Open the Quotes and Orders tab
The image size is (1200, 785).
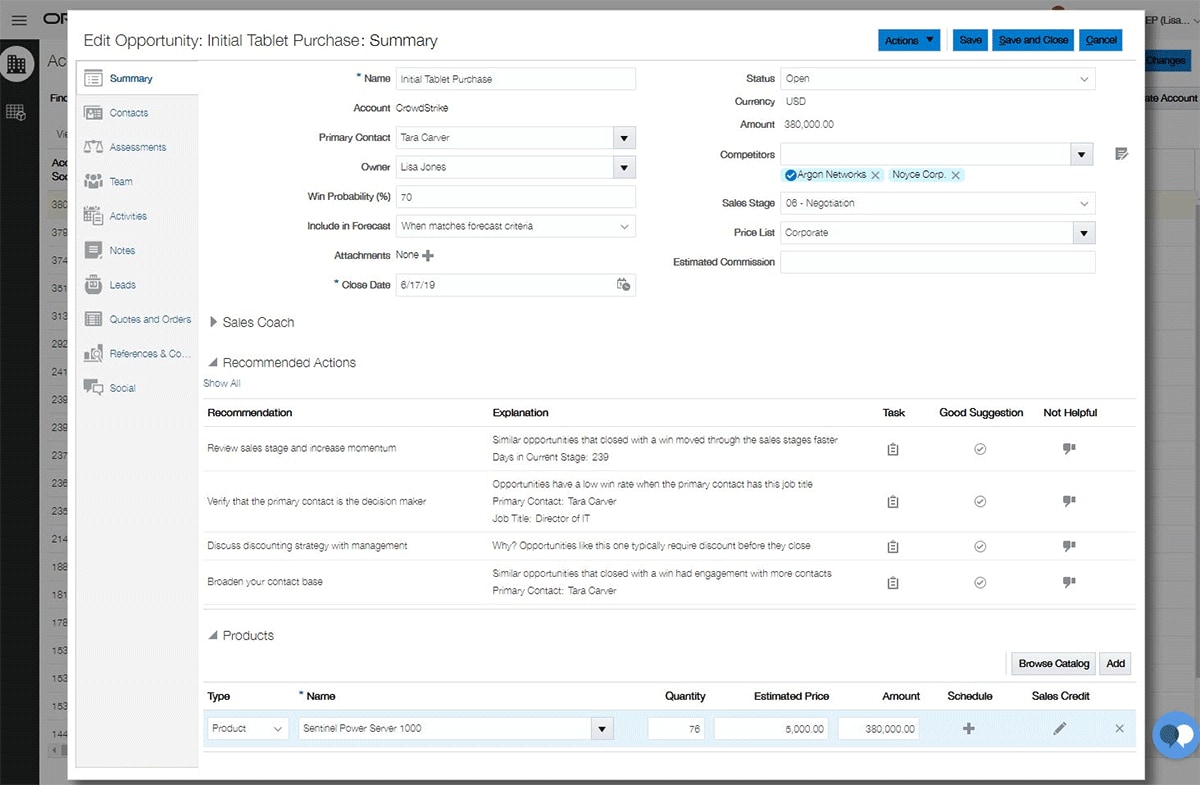point(150,320)
